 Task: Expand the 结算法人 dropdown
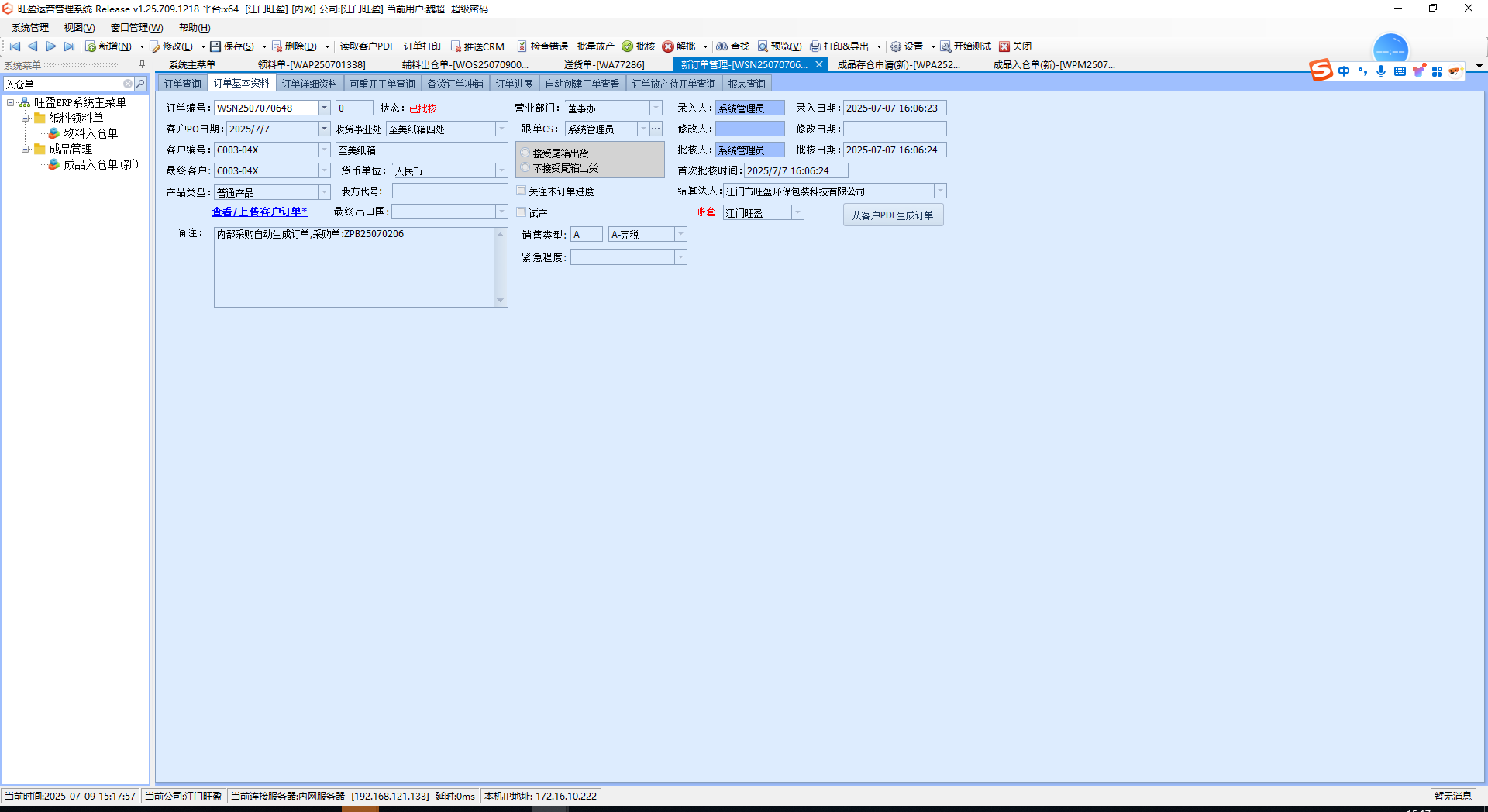(x=940, y=191)
